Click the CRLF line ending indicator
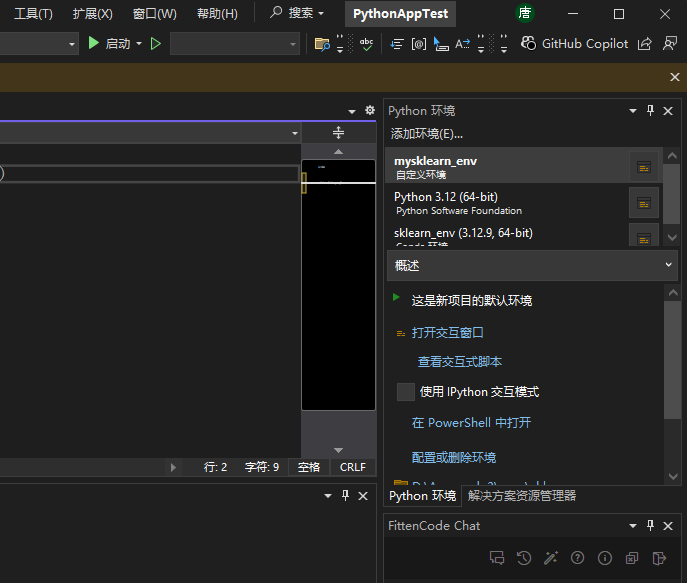The width and height of the screenshot is (687, 583). [353, 467]
